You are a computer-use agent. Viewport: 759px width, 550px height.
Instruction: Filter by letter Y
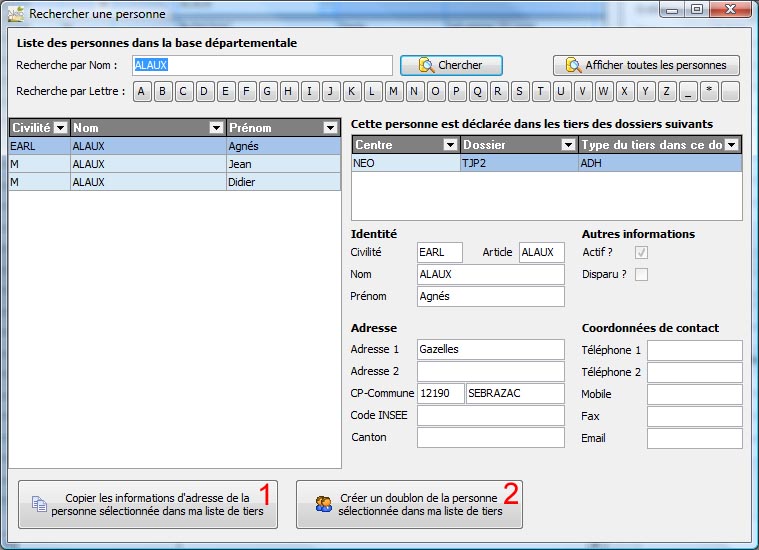(646, 91)
